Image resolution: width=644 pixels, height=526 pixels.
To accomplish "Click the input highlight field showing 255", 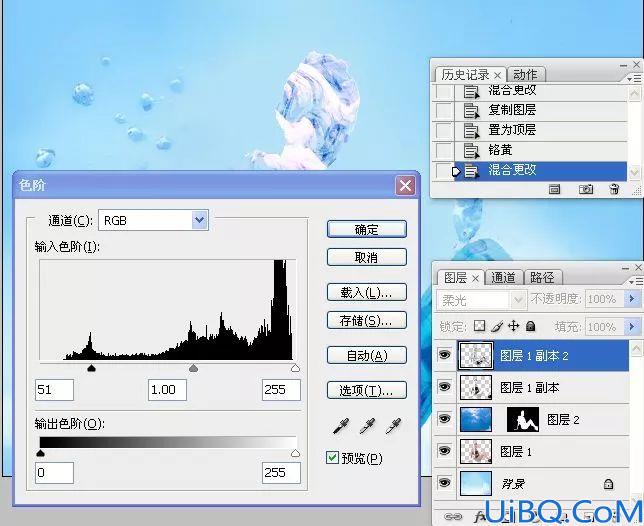I will [x=281, y=390].
